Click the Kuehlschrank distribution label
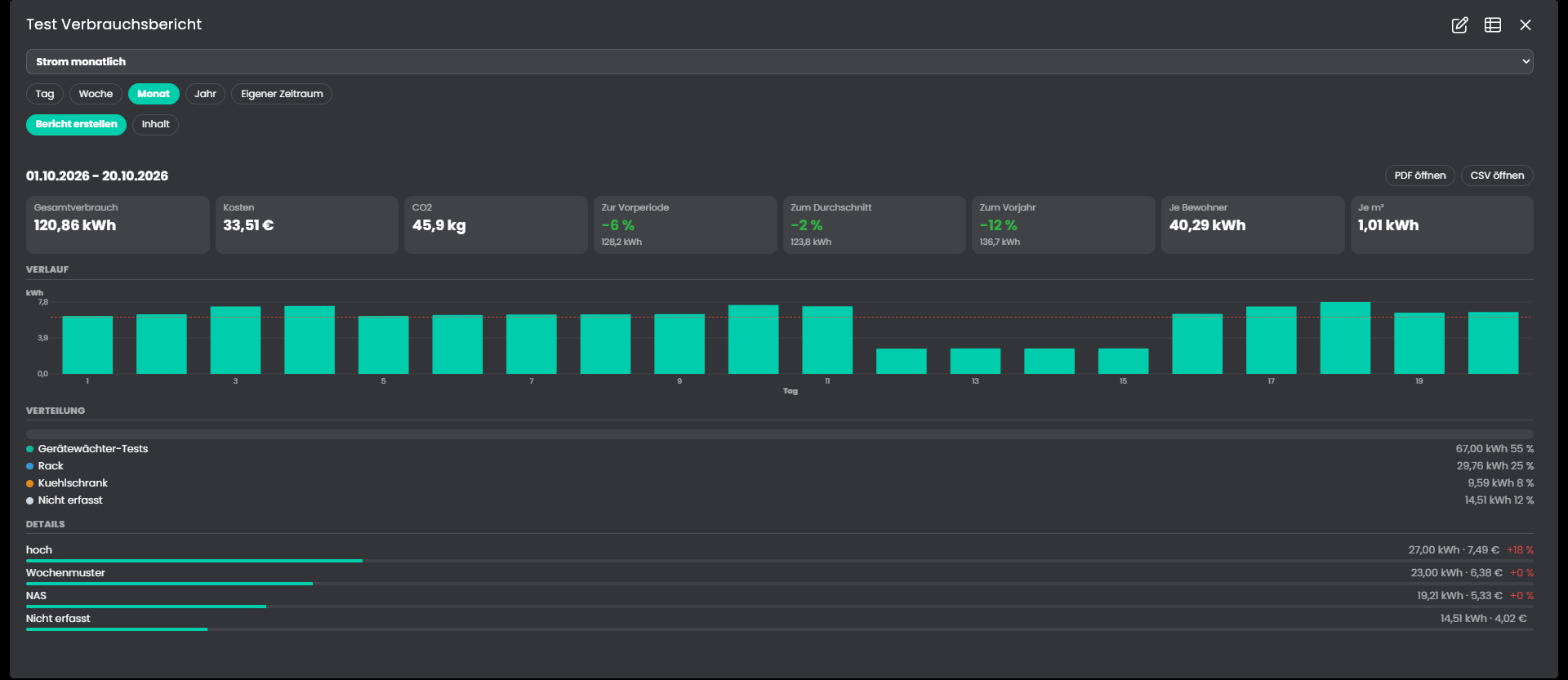This screenshot has height=680, width=1568. [x=73, y=483]
